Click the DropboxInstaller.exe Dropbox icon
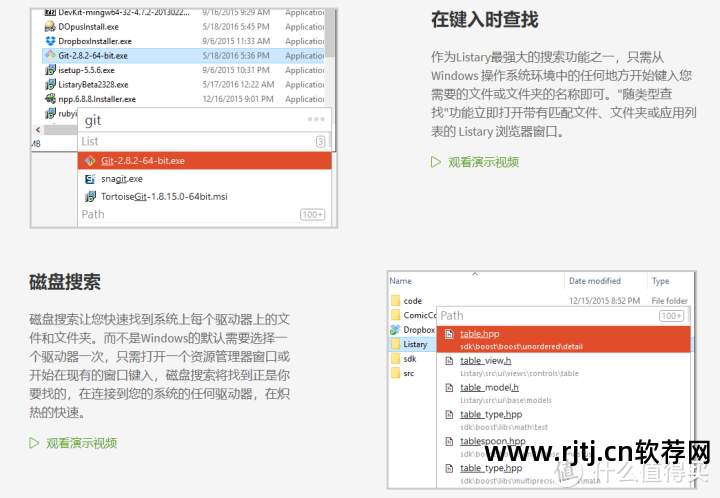 (49, 41)
